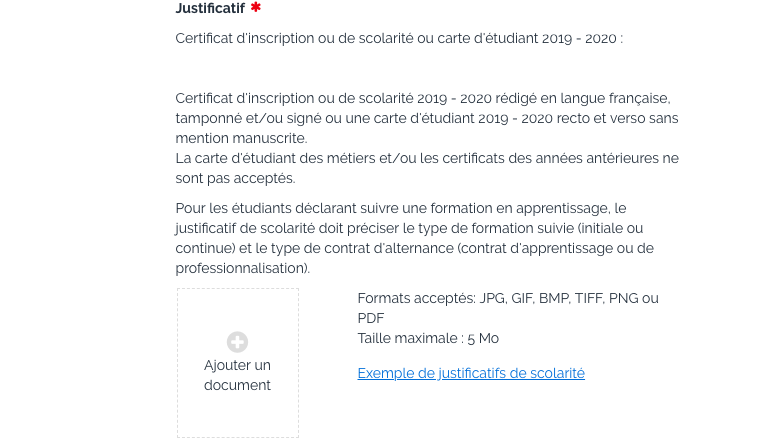Click the 'PDF' format text
The image size is (780, 447).
pyautogui.click(x=371, y=318)
